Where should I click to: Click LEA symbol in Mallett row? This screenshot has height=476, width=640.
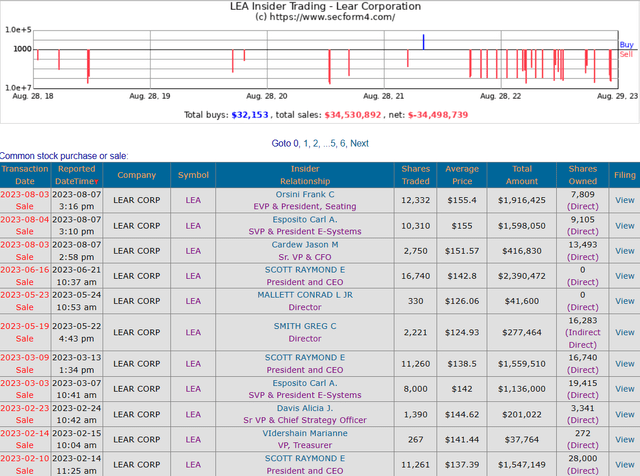(x=193, y=301)
